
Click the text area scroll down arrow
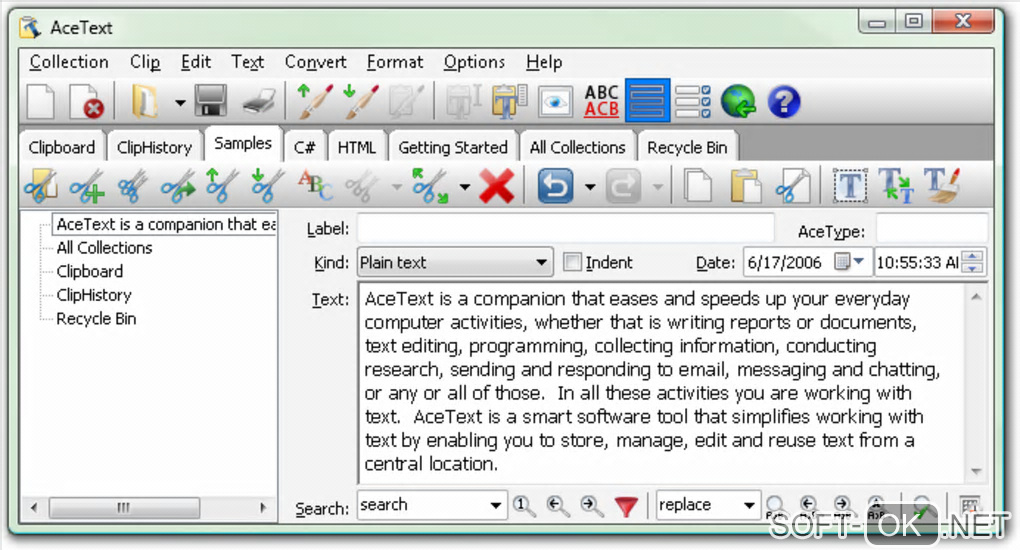pos(976,471)
